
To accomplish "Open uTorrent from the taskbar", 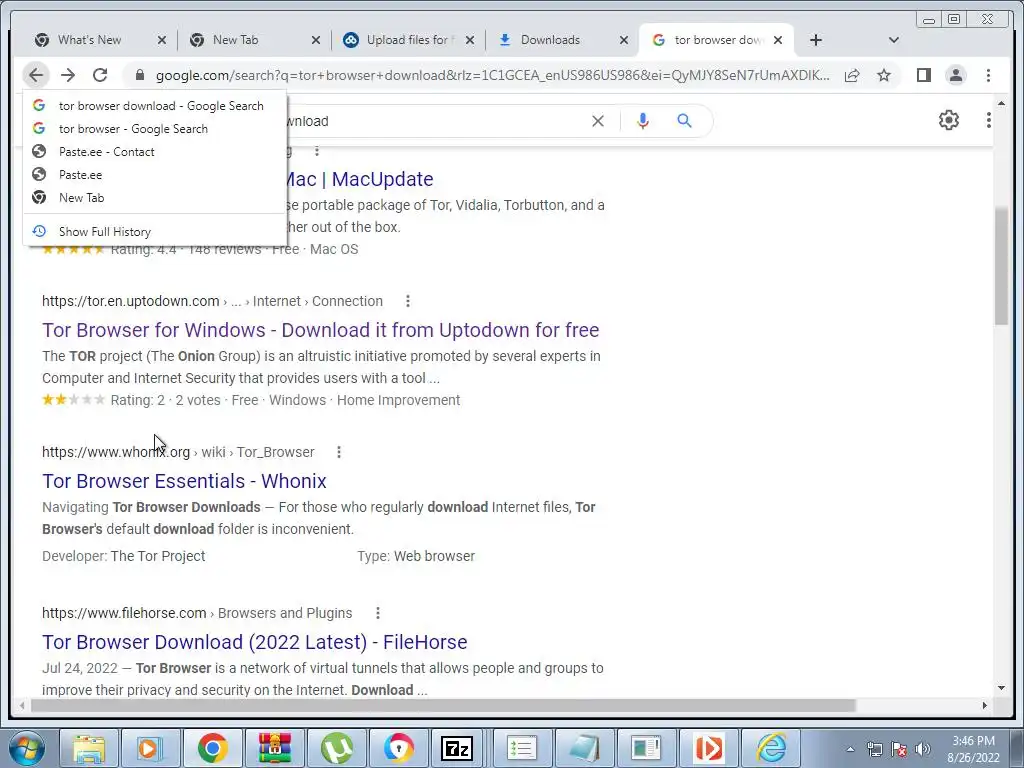I will [x=336, y=748].
